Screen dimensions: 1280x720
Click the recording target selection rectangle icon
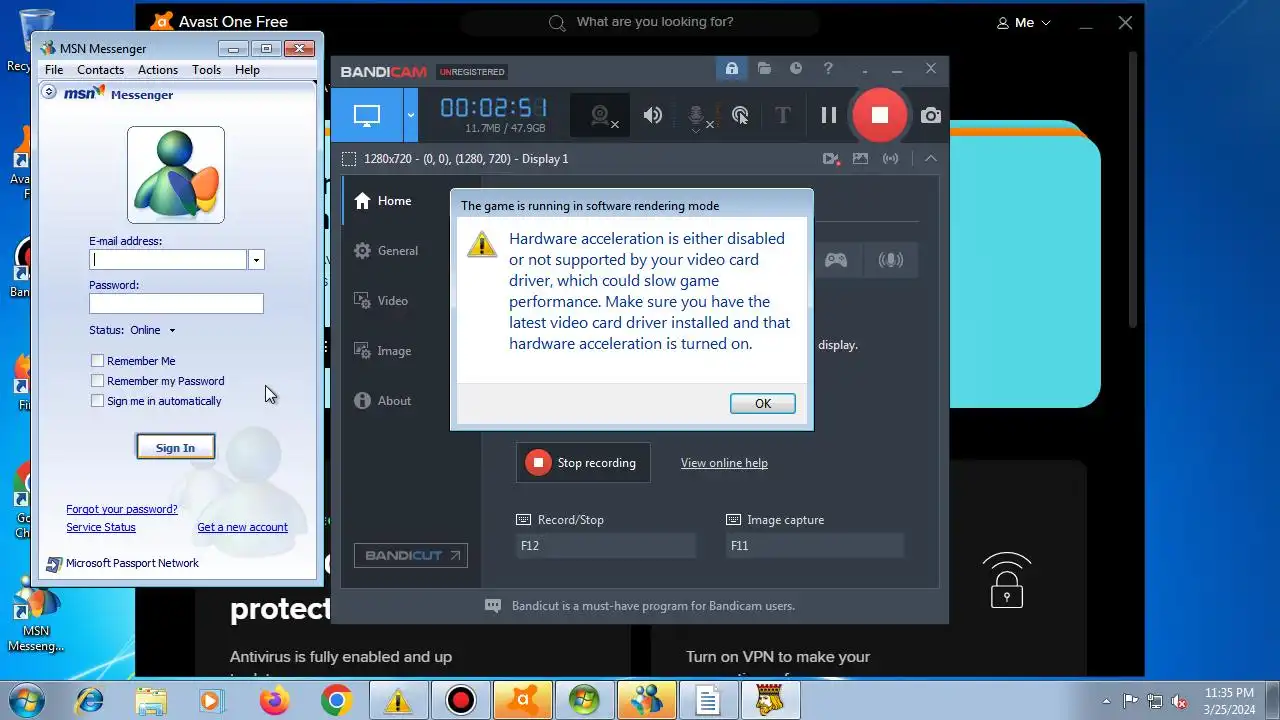pyautogui.click(x=348, y=159)
